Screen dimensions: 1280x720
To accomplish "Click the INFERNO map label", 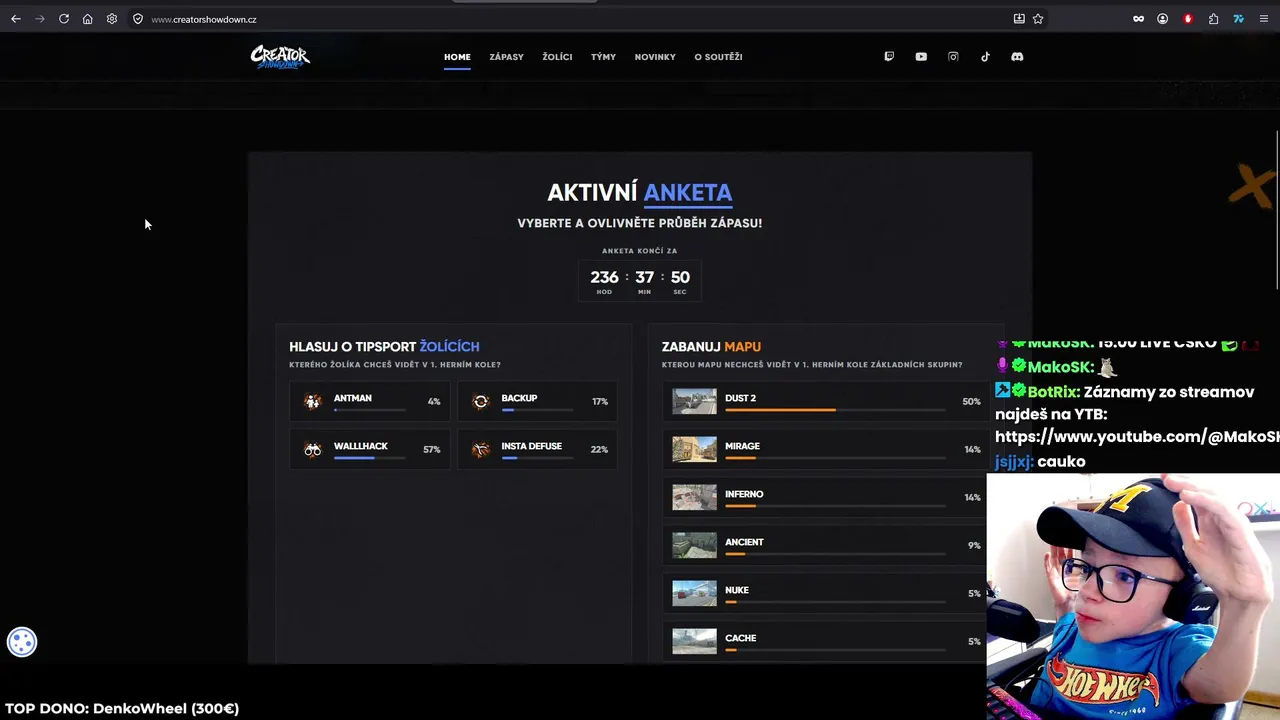I will click(744, 494).
